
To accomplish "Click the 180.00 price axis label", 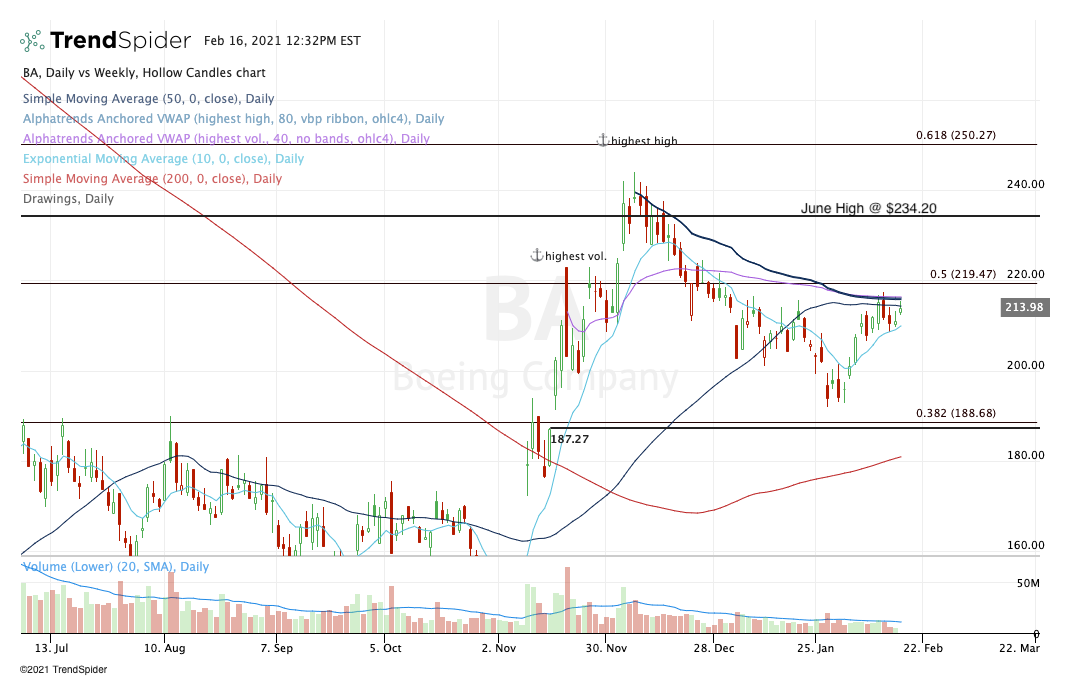I will pyautogui.click(x=1025, y=455).
